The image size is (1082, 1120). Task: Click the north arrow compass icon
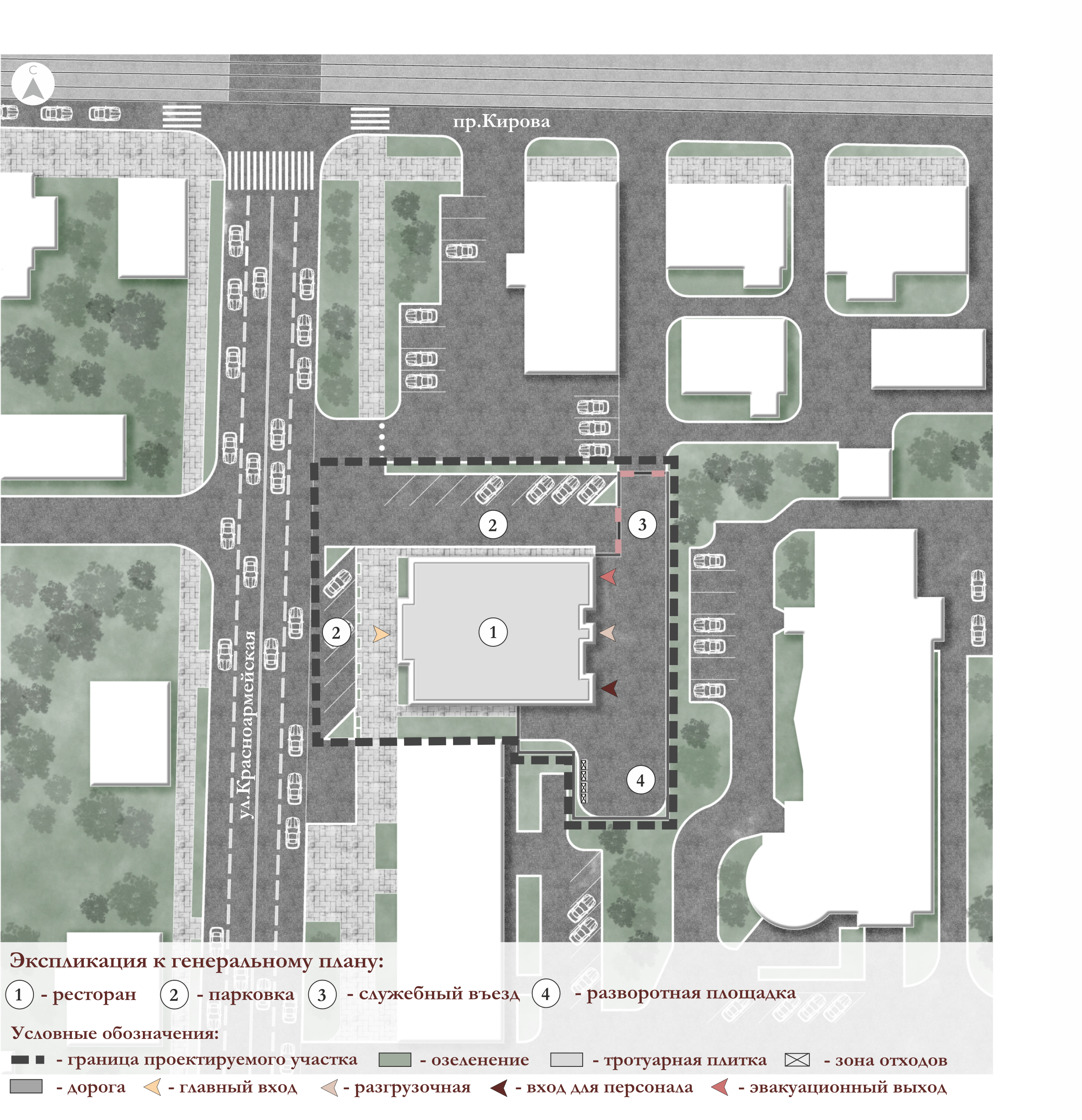[33, 84]
